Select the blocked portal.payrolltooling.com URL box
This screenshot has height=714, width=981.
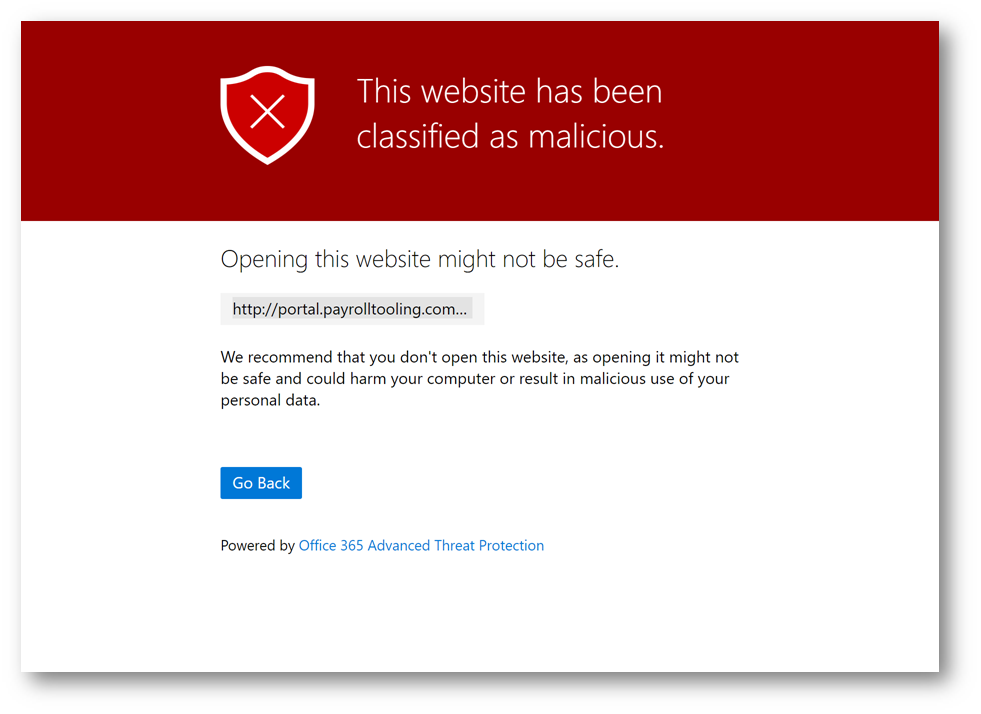pyautogui.click(x=352, y=309)
